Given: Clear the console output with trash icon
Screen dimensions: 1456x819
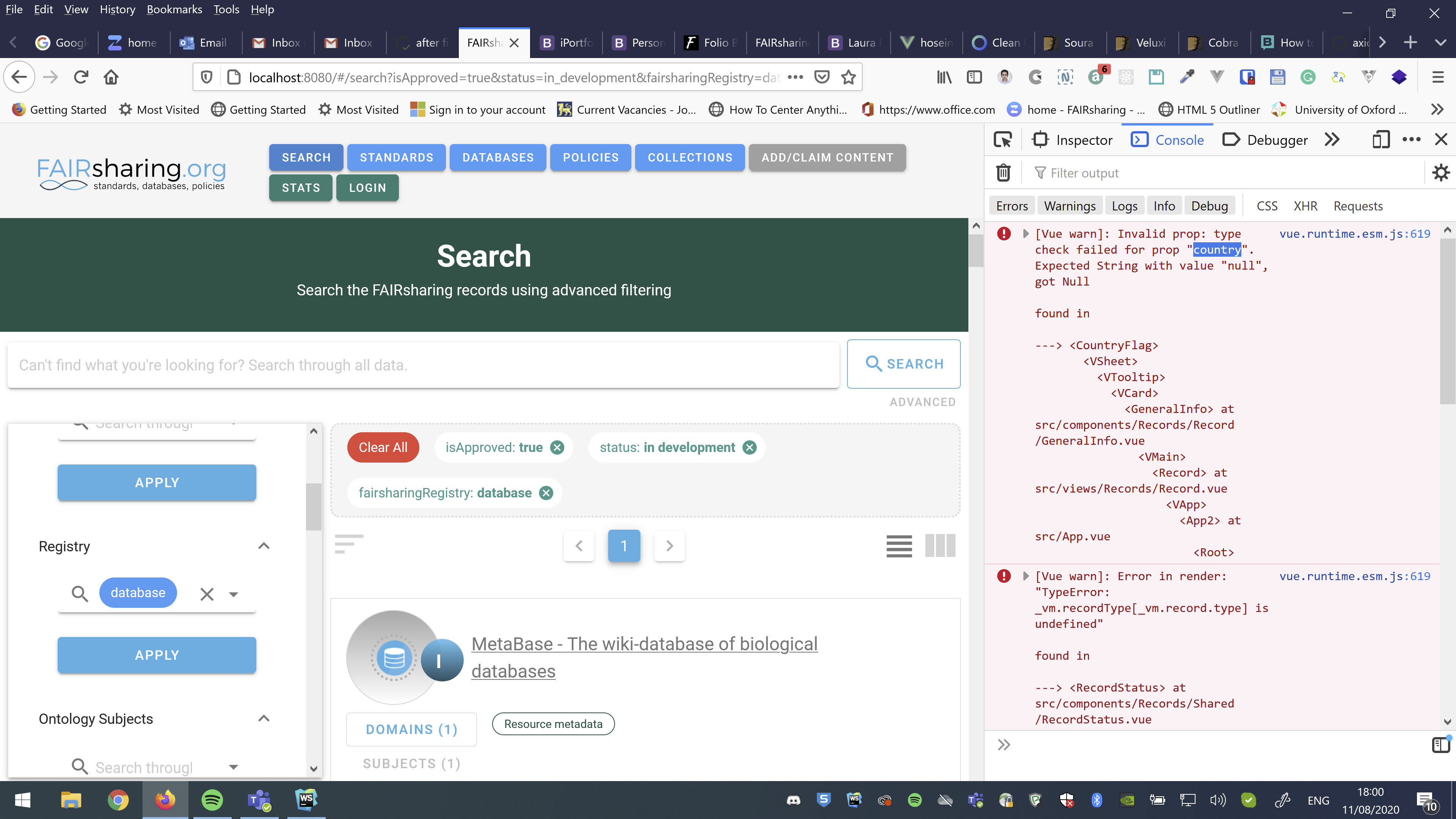Looking at the screenshot, I should 1004,173.
